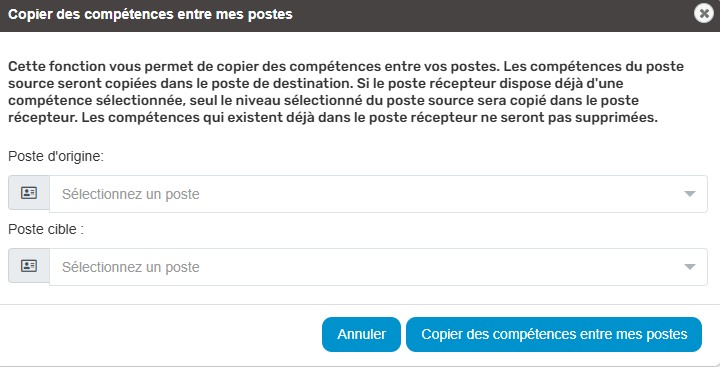Click the 'Poste cible :' label
The image size is (720, 367).
point(46,229)
